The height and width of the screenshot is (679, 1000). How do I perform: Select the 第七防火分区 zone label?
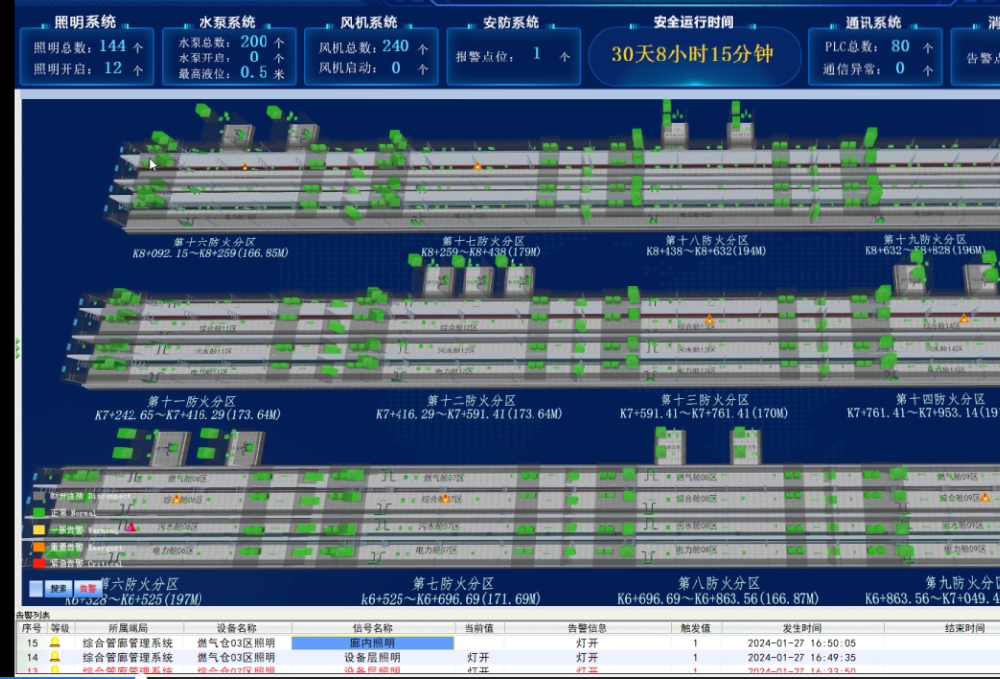(x=453, y=583)
